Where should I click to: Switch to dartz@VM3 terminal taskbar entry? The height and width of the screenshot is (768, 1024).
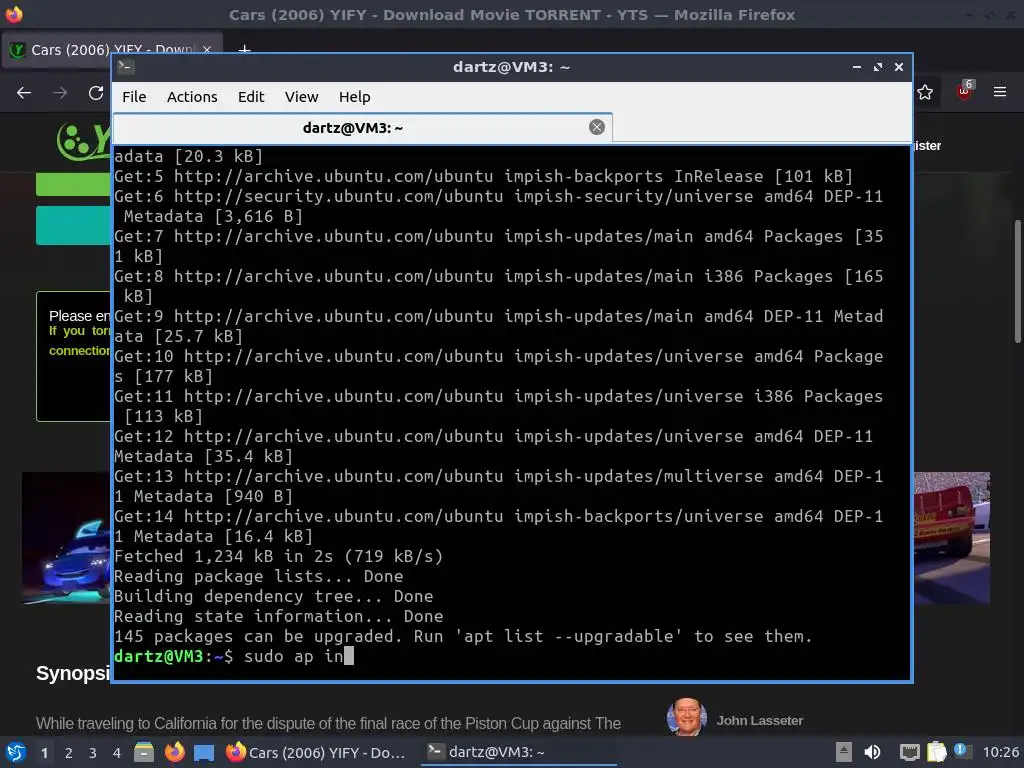click(519, 752)
